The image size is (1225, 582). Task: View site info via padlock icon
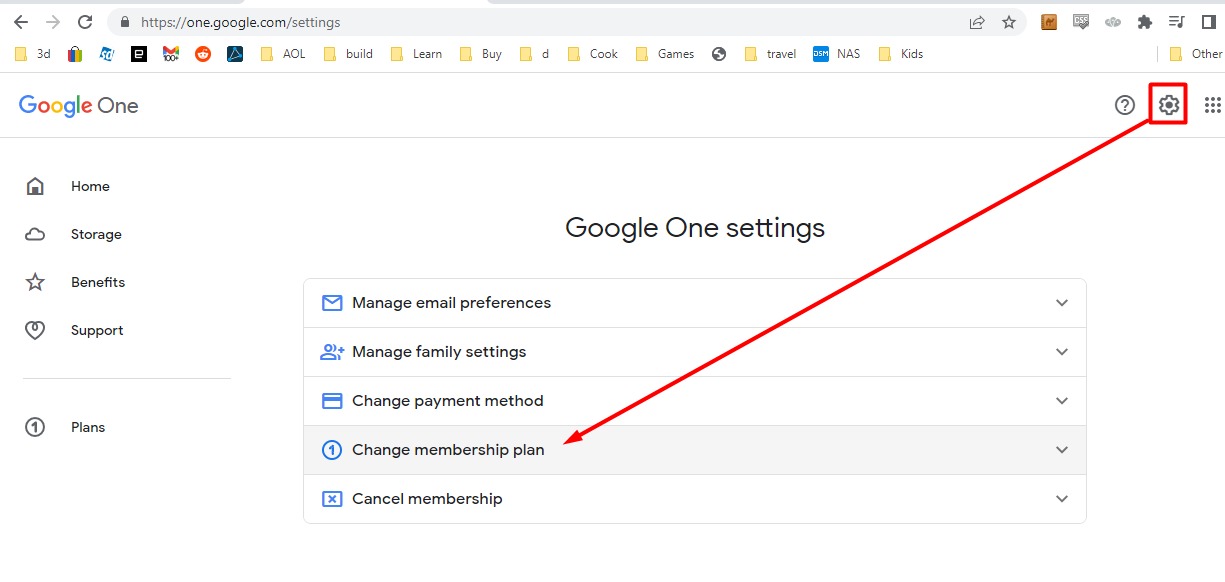click(x=125, y=22)
